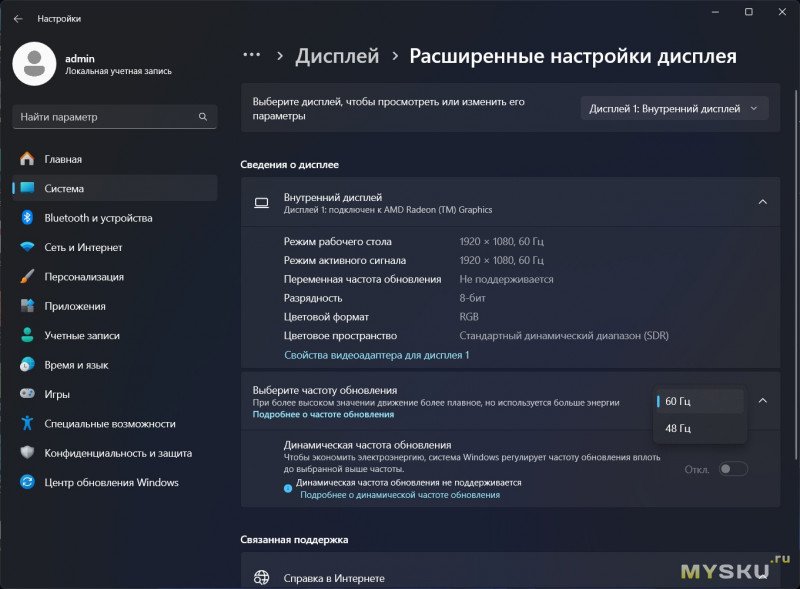The height and width of the screenshot is (589, 800).
Task: Click the Игры gamepad icon
Action: pyautogui.click(x=27, y=394)
